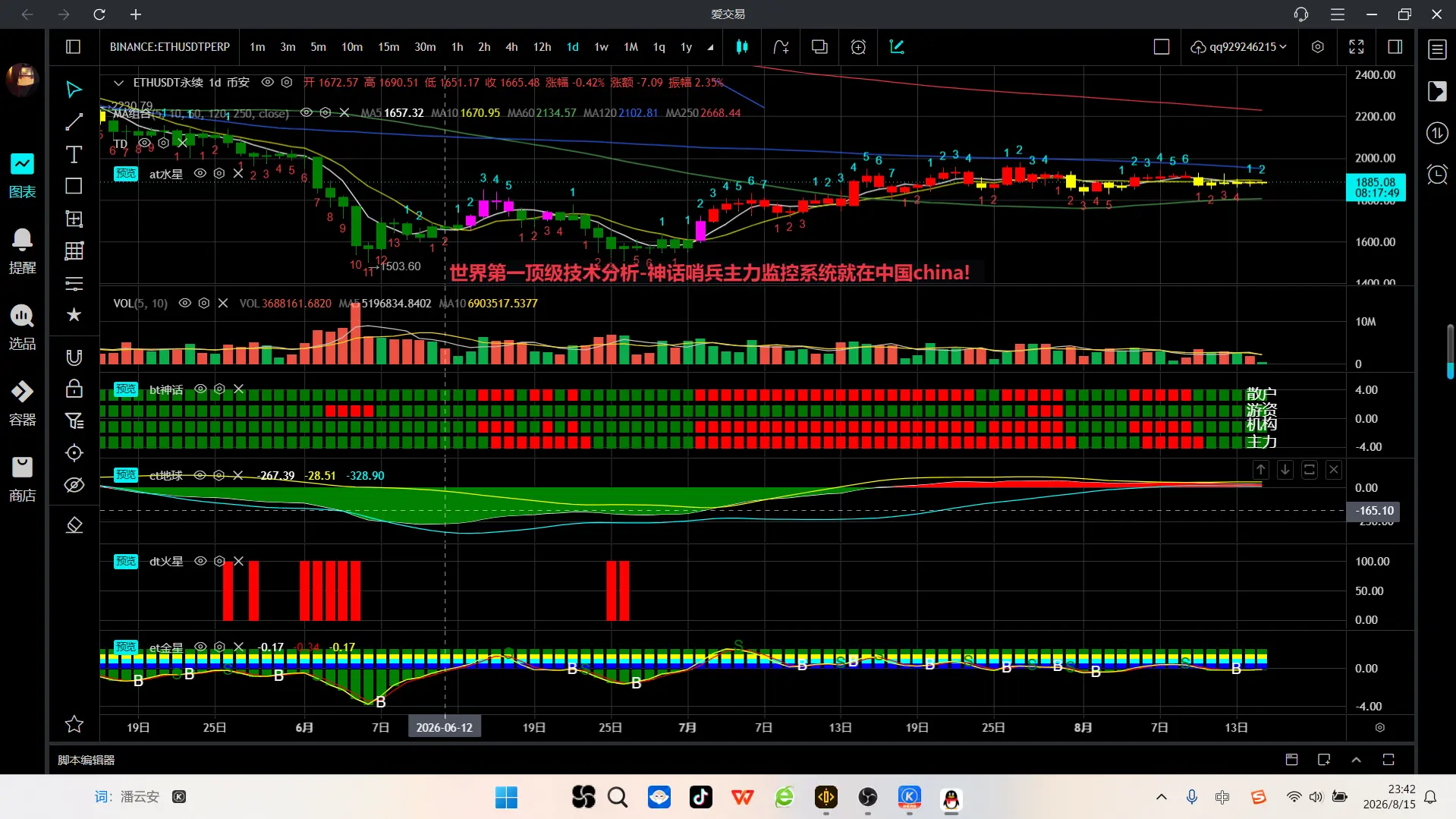
Task: Click the candlestick chart style icon
Action: pyautogui.click(x=742, y=47)
